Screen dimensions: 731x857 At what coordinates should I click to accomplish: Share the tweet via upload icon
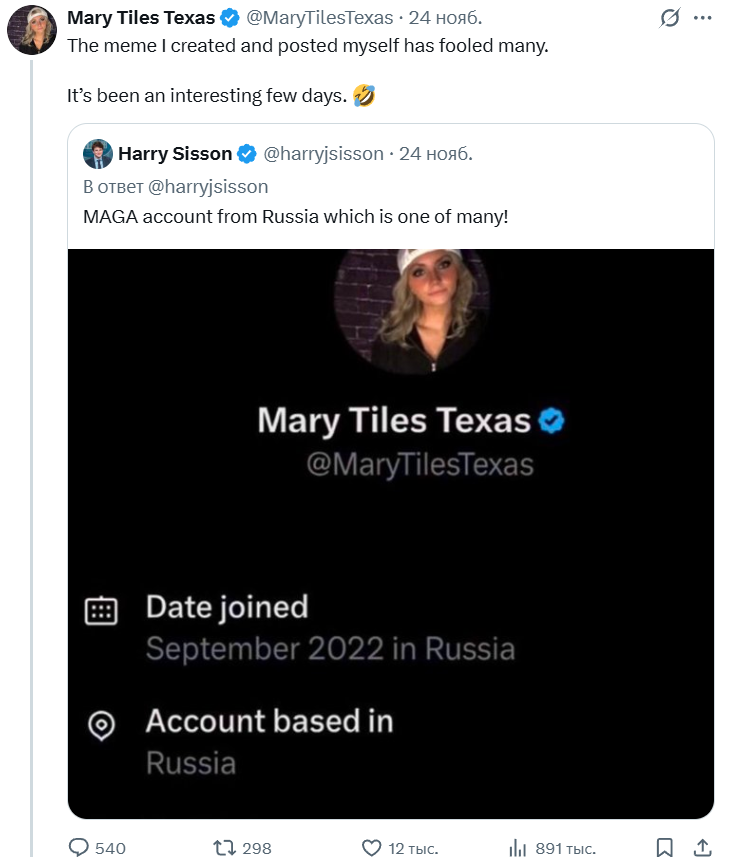(702, 848)
